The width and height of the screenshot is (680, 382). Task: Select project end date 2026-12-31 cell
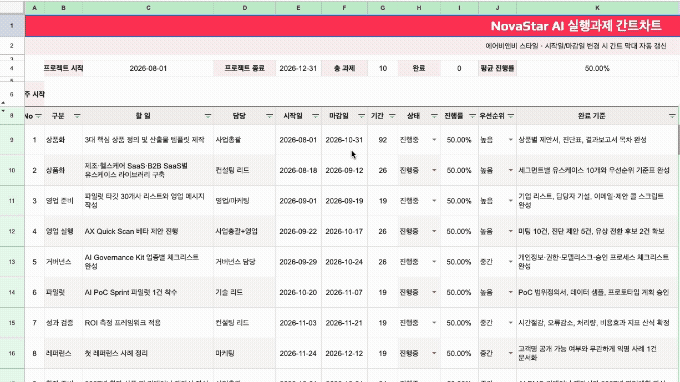pyautogui.click(x=298, y=68)
